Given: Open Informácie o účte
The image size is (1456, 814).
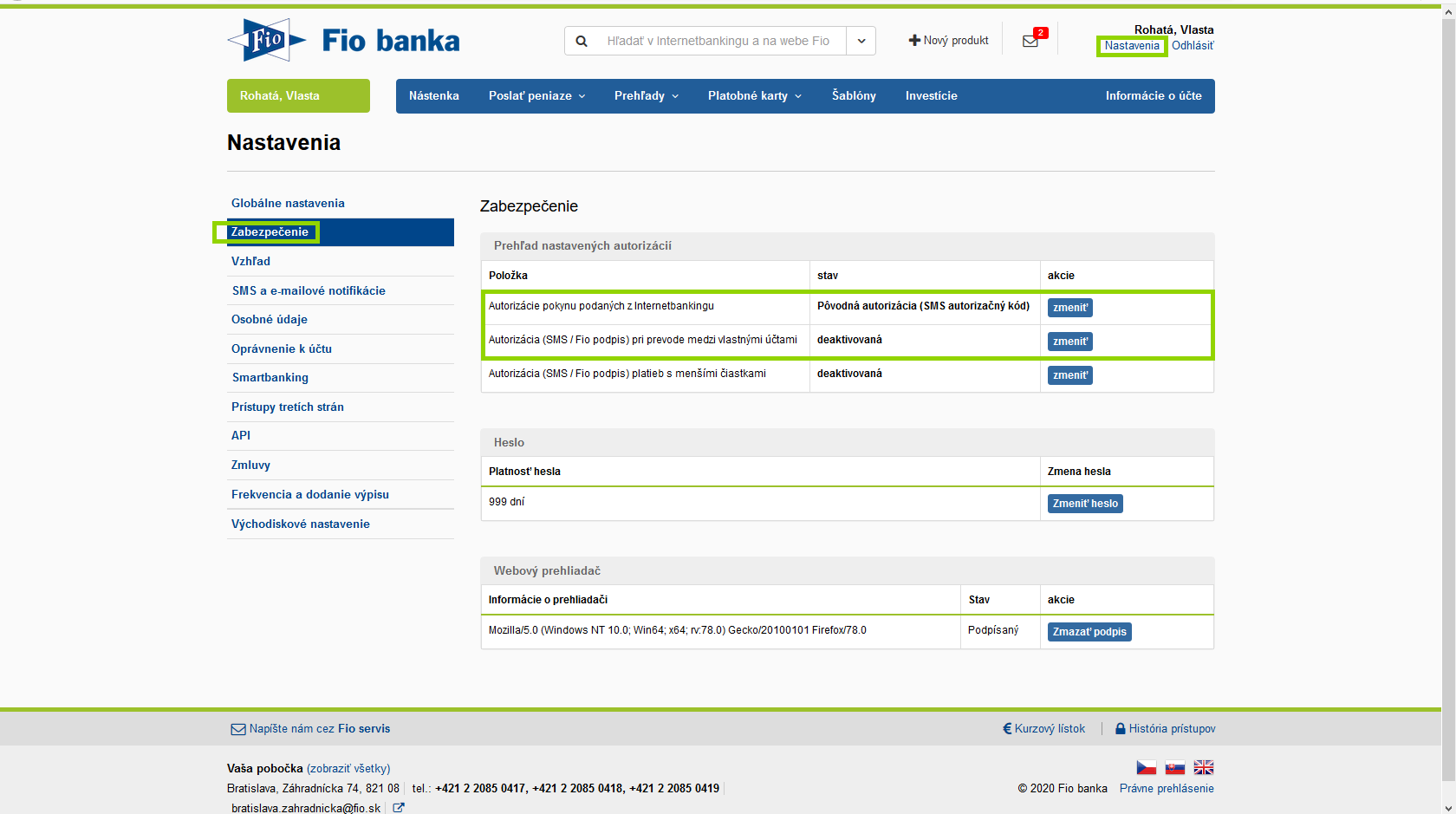Looking at the screenshot, I should [x=1154, y=96].
